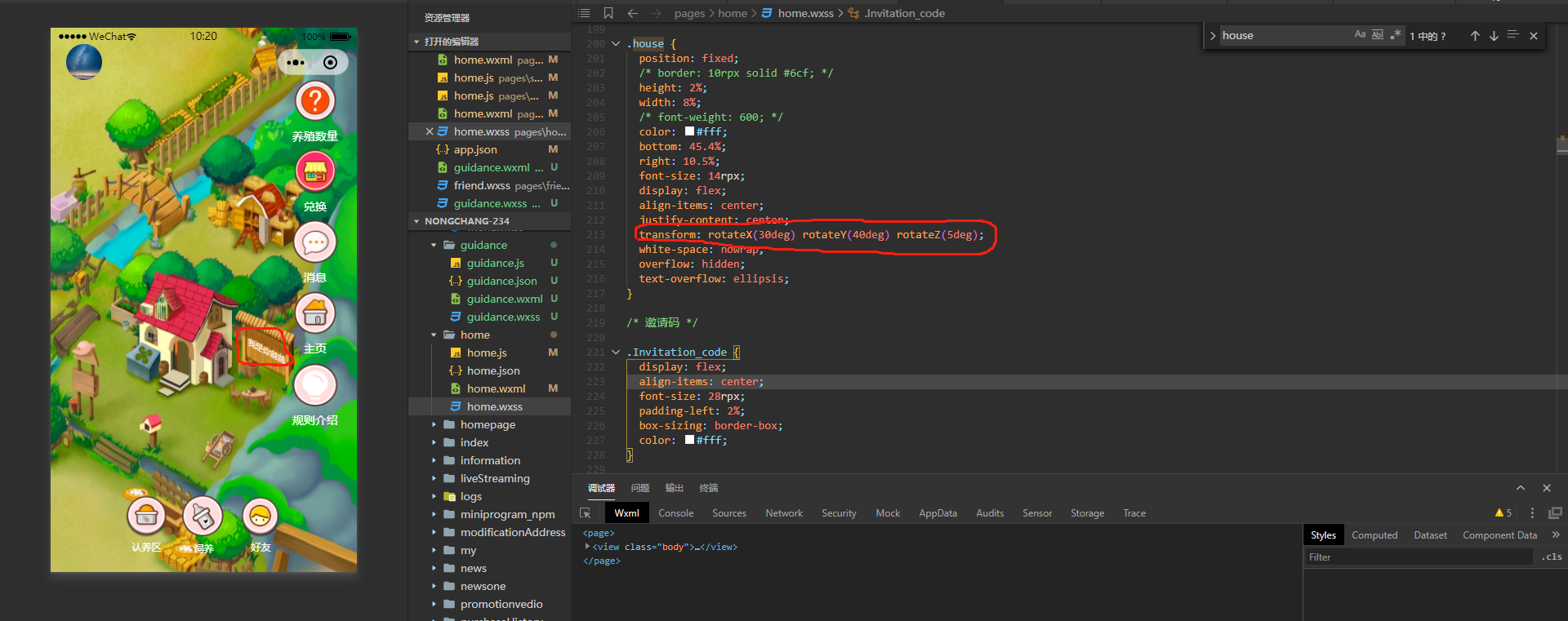
Task: Tap the 规则介绍 round icon
Action: (x=315, y=385)
